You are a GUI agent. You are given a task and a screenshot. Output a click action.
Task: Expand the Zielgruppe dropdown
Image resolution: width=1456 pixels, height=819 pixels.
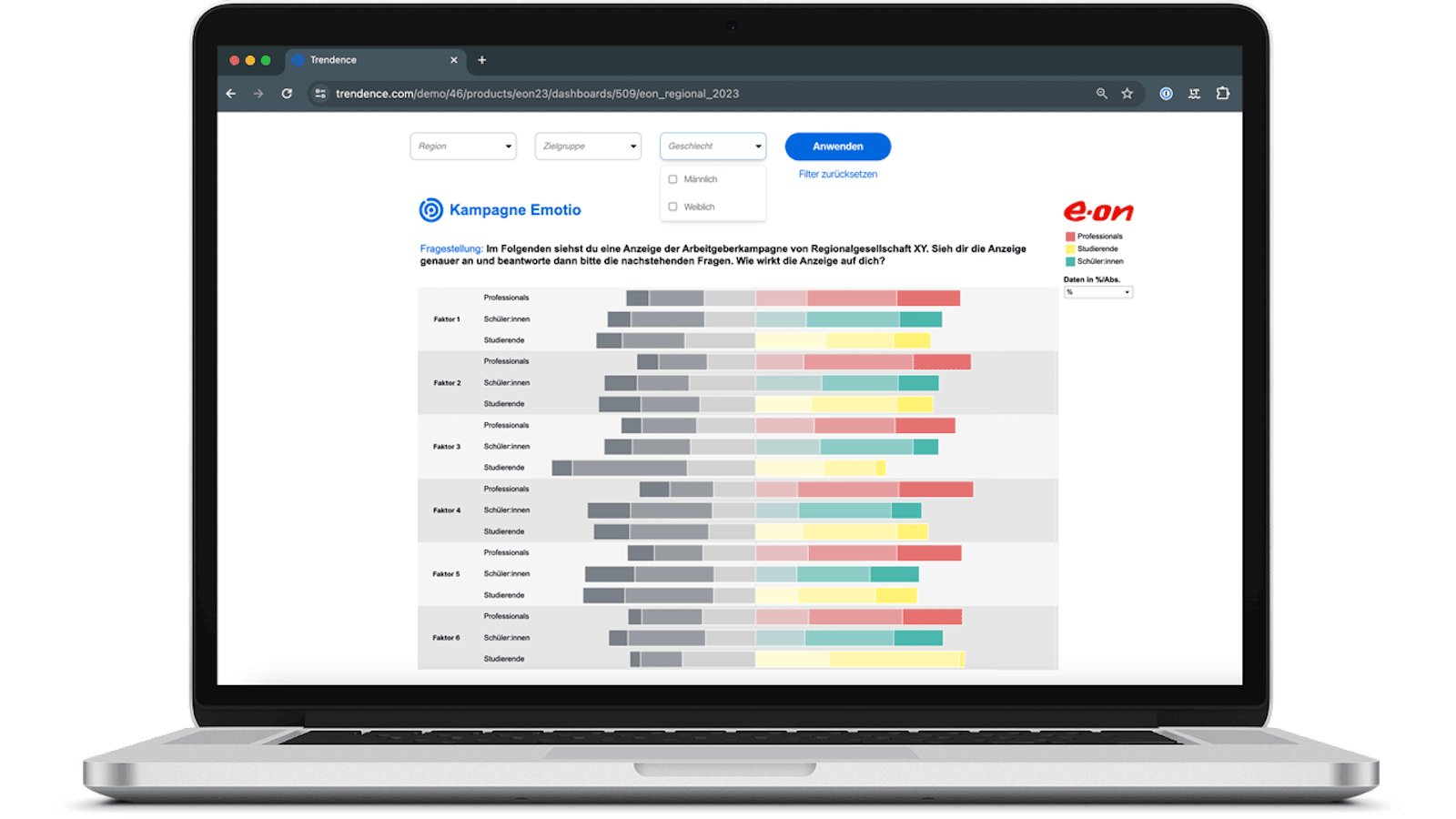[588, 147]
